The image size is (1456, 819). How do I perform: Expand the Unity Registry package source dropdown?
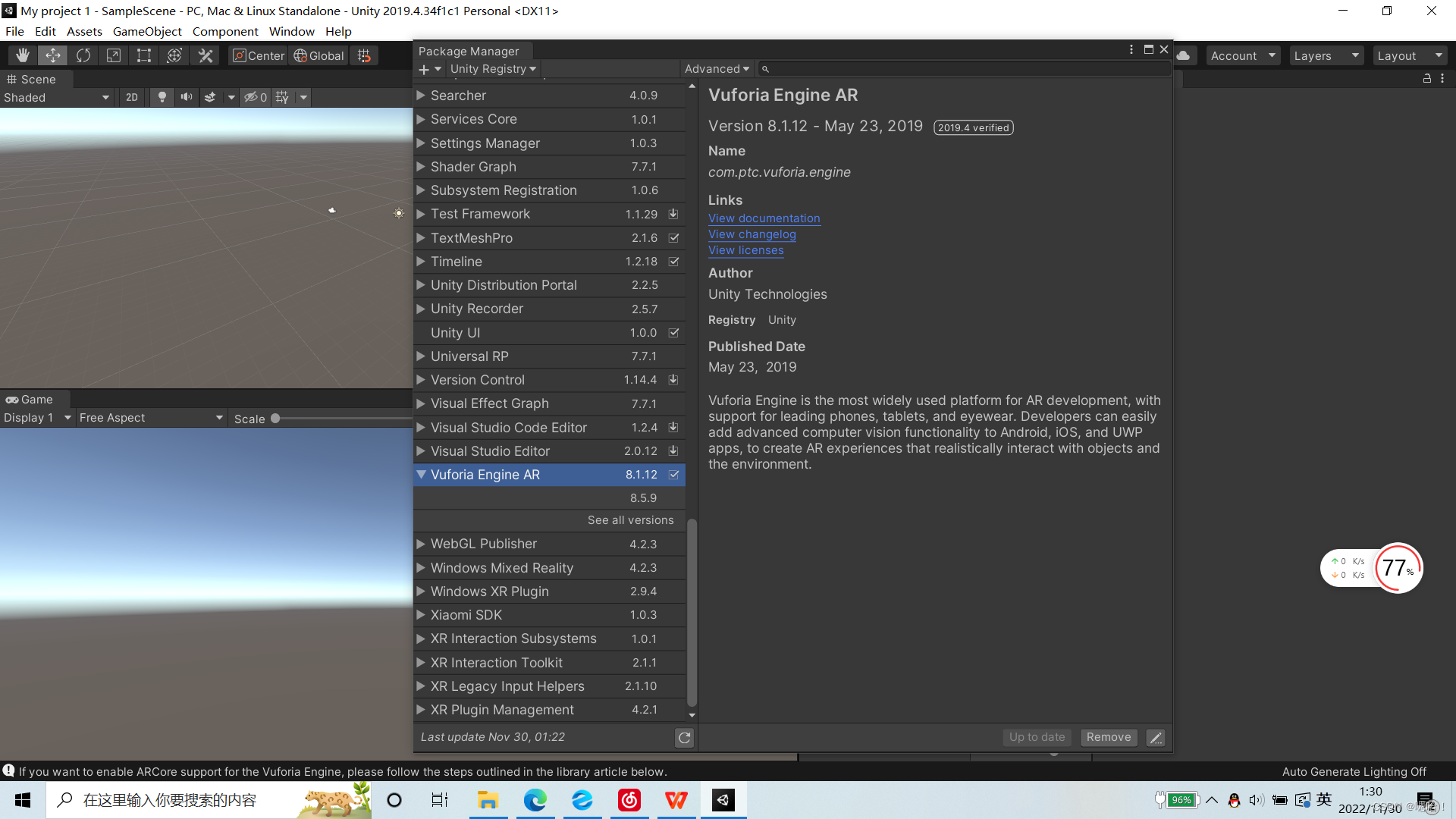490,68
